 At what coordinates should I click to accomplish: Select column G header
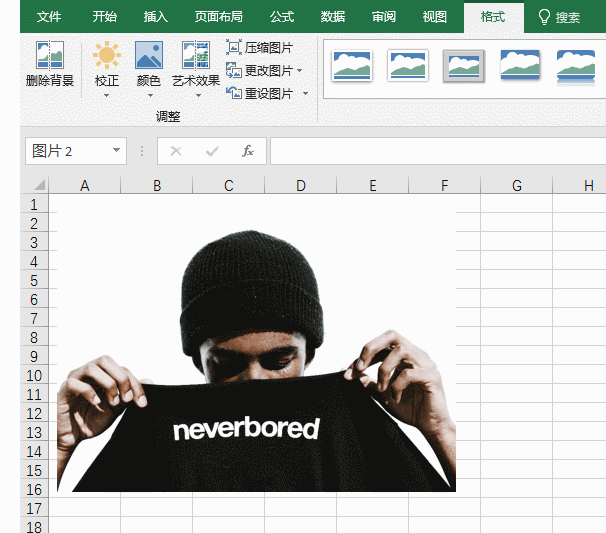(x=516, y=185)
